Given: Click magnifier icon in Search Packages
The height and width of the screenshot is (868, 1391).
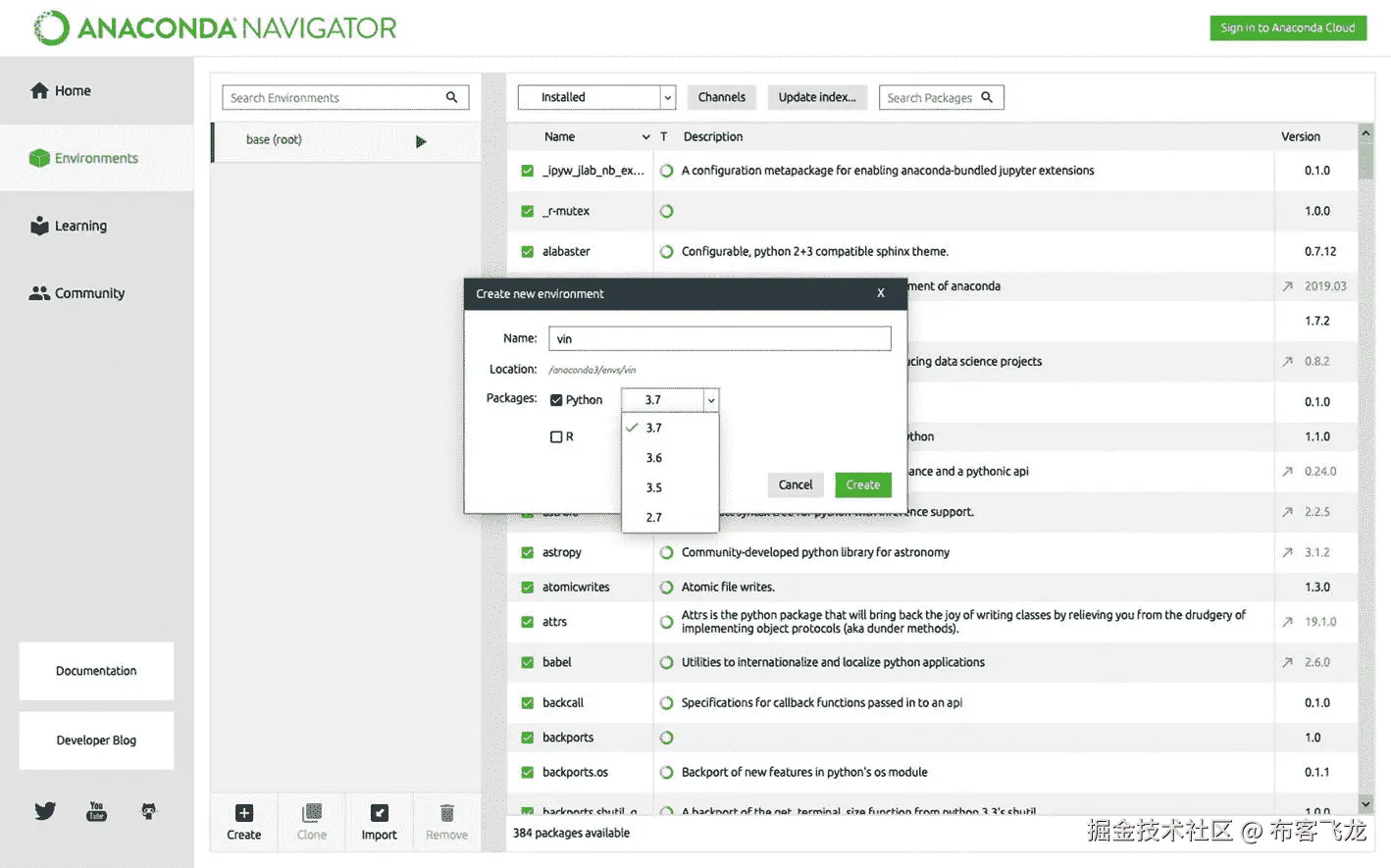Looking at the screenshot, I should point(987,97).
